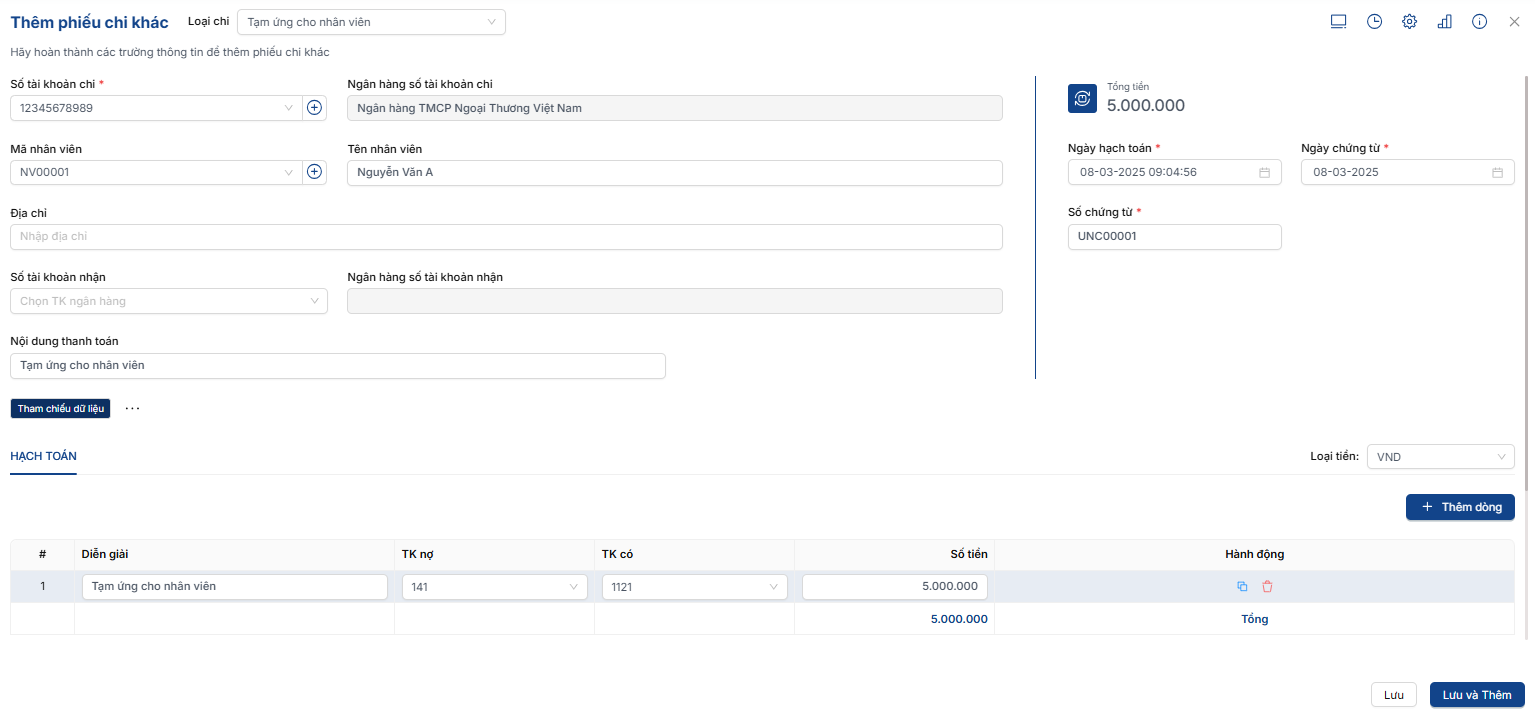Open the TK nợ 141 dropdown
Image resolution: width=1535 pixels, height=716 pixels.
[494, 587]
